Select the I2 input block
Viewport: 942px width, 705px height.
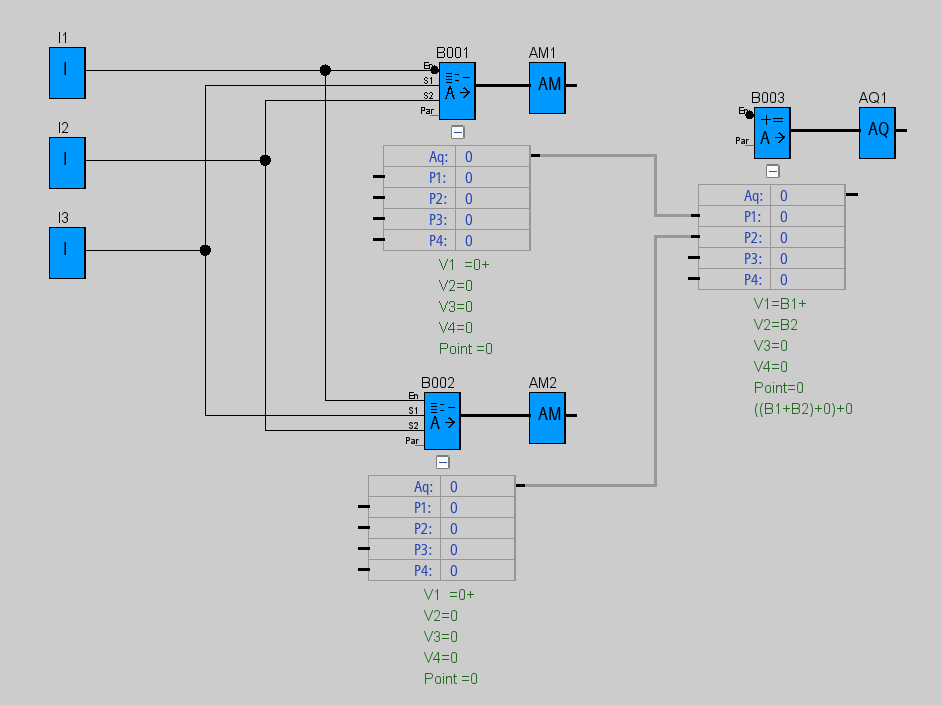click(x=67, y=163)
